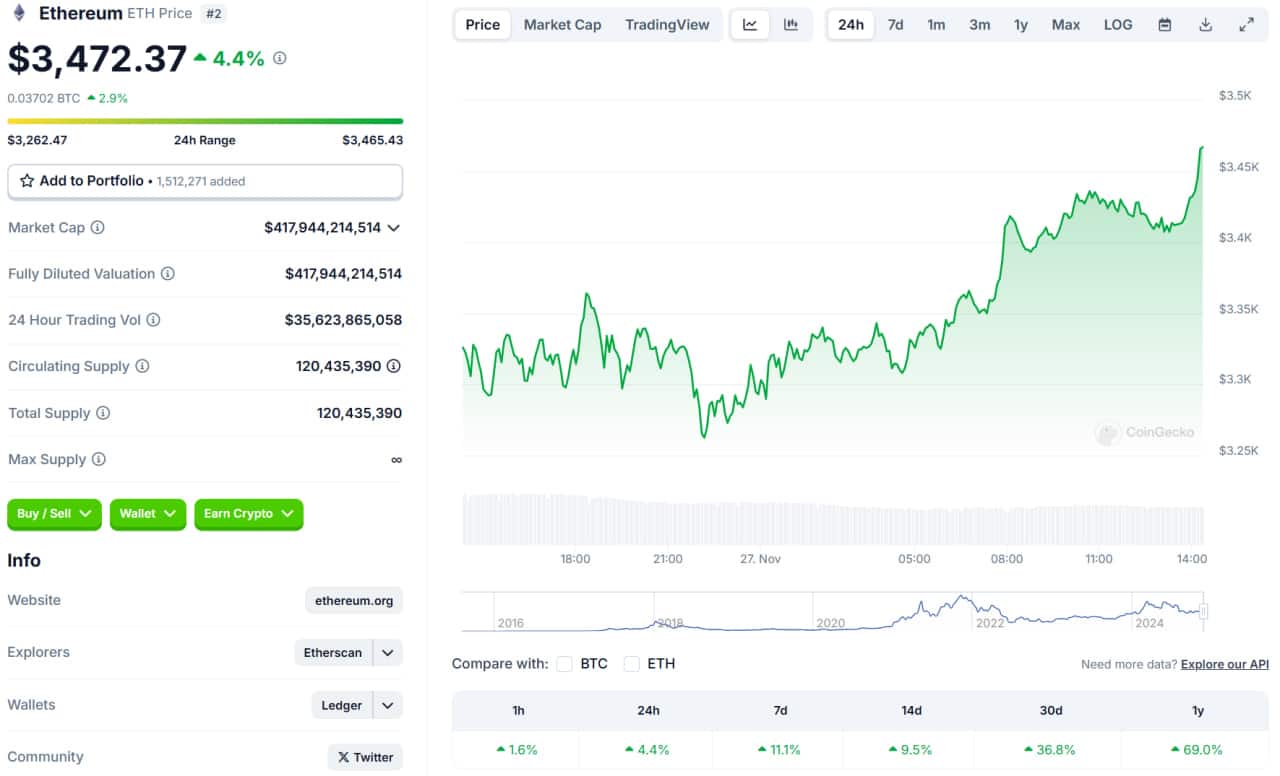Image resolution: width=1280 pixels, height=776 pixels.
Task: Click info icon next to 120,435,390 circulating value
Action: click(394, 366)
